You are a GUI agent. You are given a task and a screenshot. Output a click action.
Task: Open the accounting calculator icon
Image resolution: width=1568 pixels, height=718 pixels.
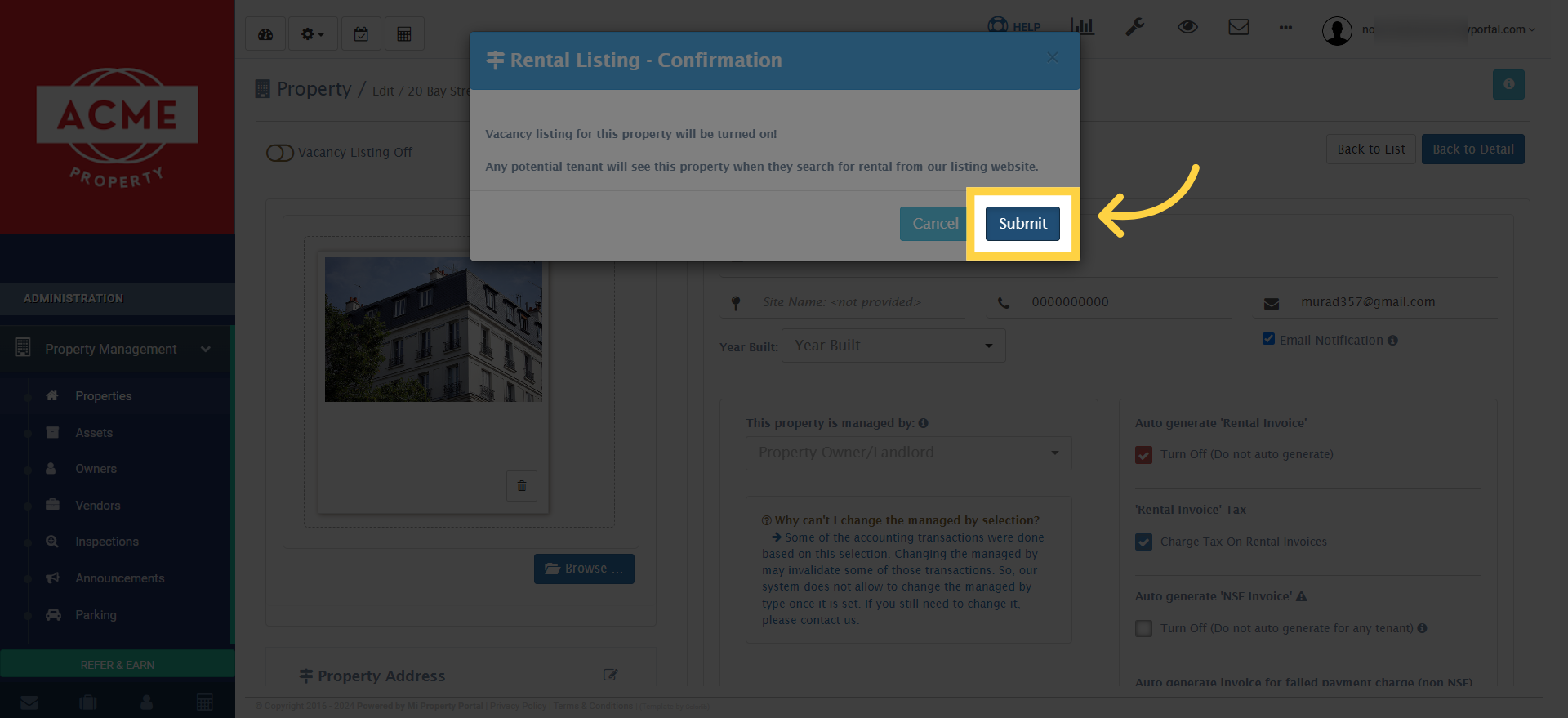(x=404, y=33)
